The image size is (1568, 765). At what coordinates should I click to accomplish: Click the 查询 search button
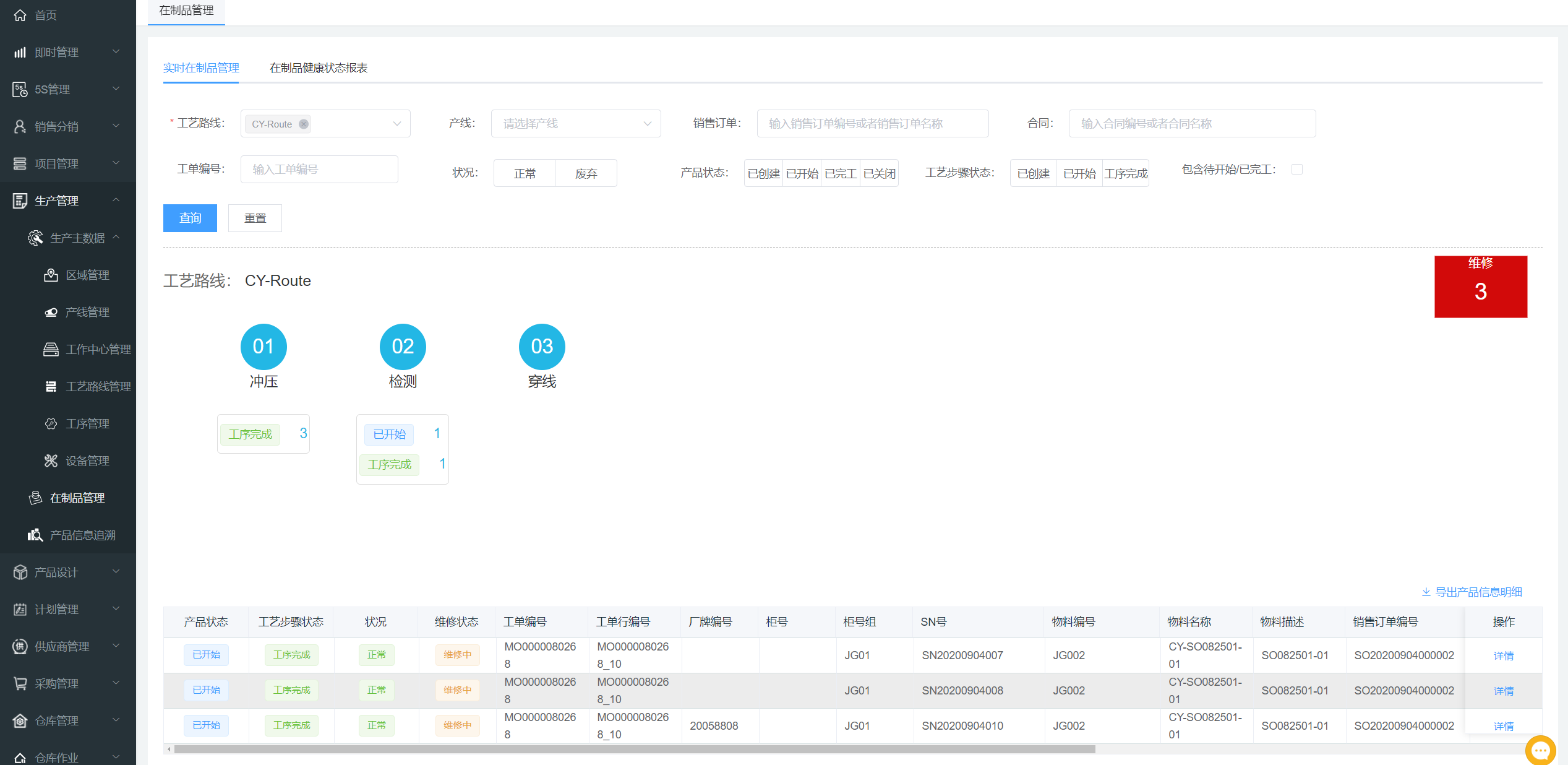190,218
